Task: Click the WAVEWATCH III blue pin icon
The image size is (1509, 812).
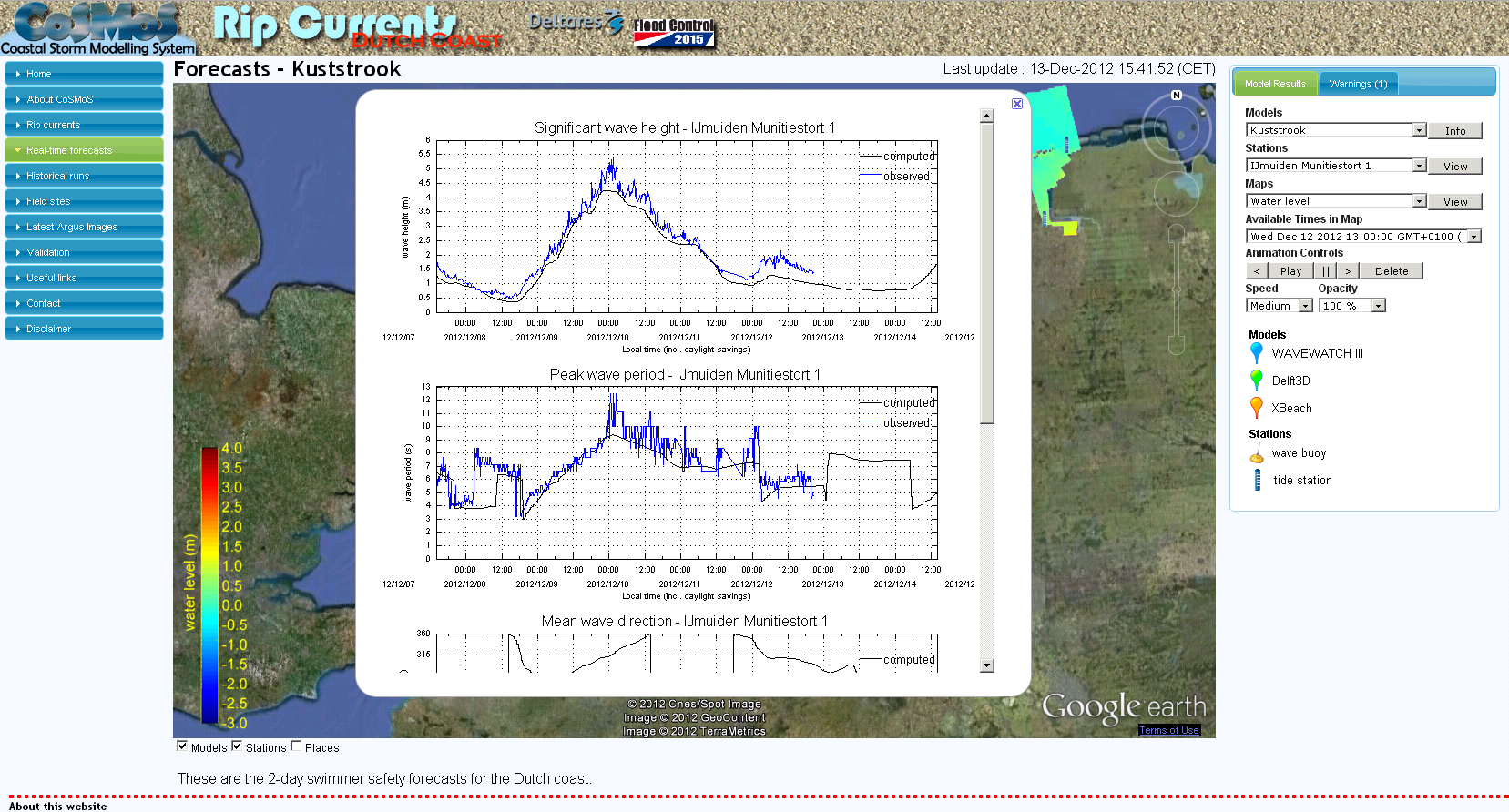Action: click(x=1257, y=353)
